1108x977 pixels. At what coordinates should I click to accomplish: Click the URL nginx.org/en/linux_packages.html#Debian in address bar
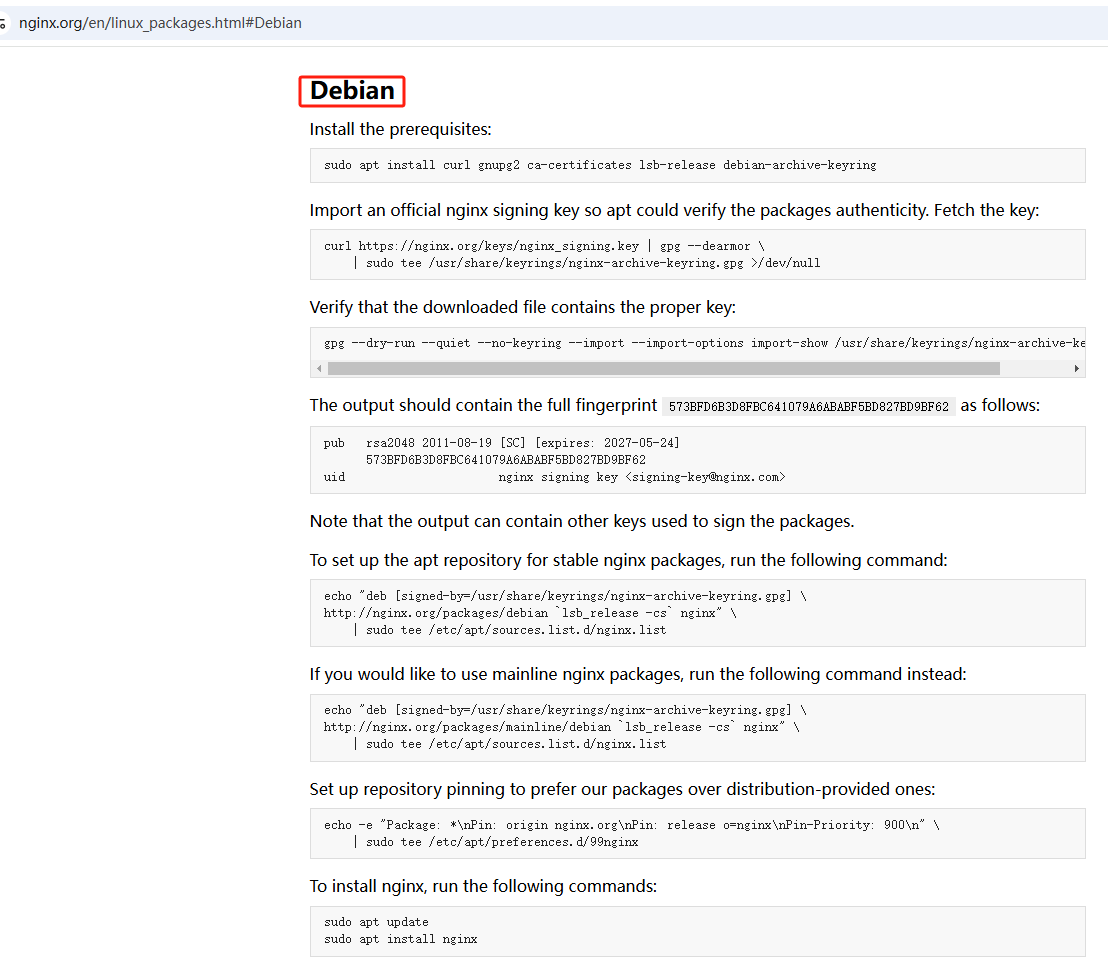[x=160, y=23]
